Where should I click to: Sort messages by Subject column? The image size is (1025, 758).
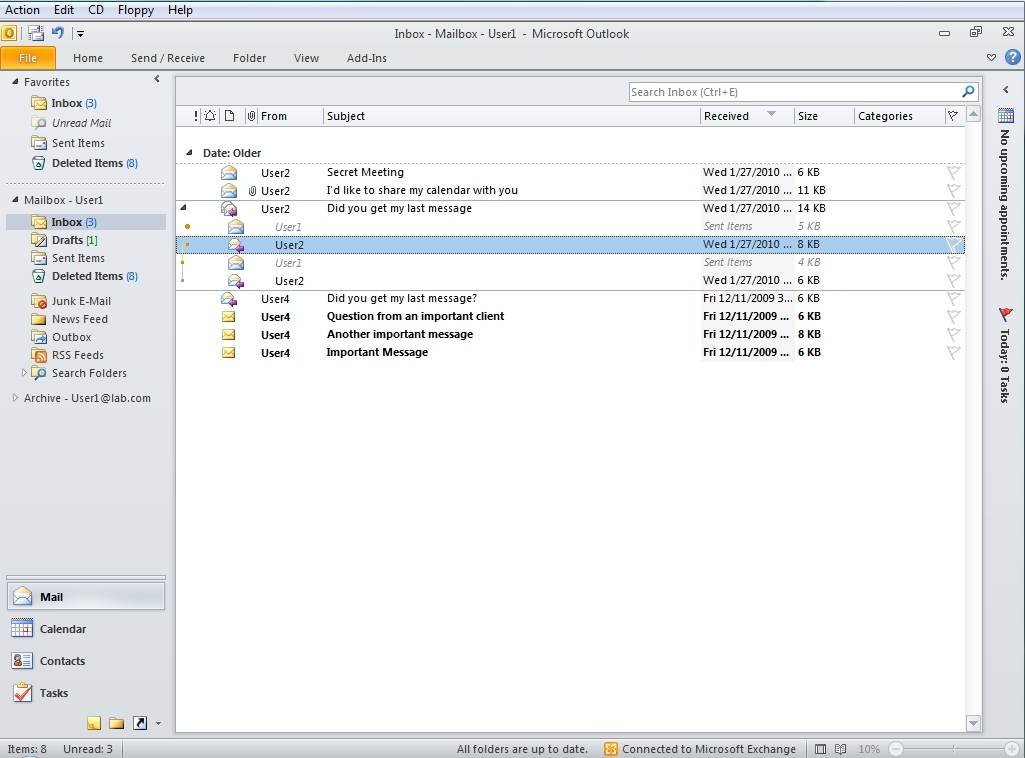511,116
